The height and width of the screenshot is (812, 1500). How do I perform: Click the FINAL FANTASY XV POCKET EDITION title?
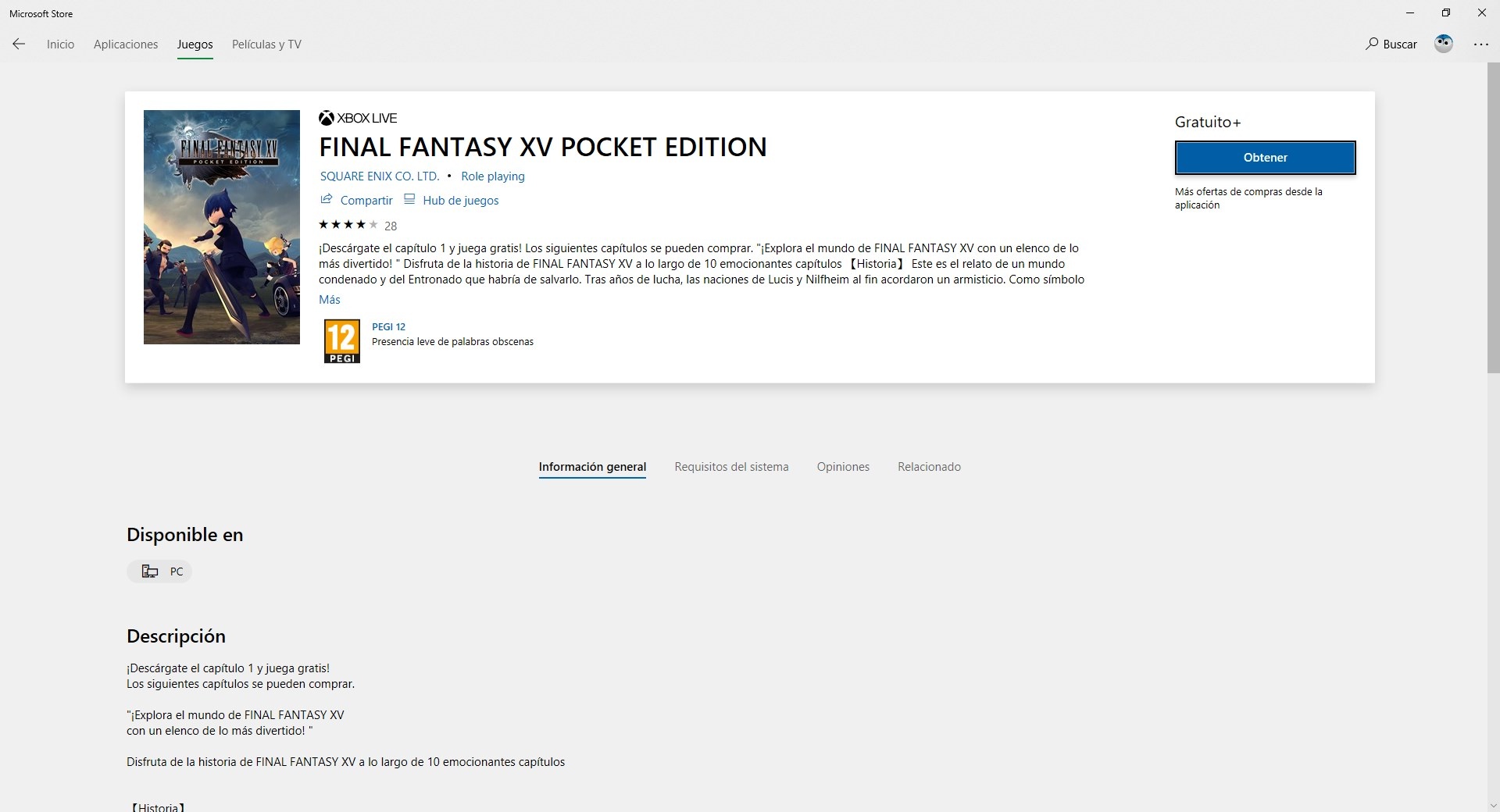click(543, 148)
